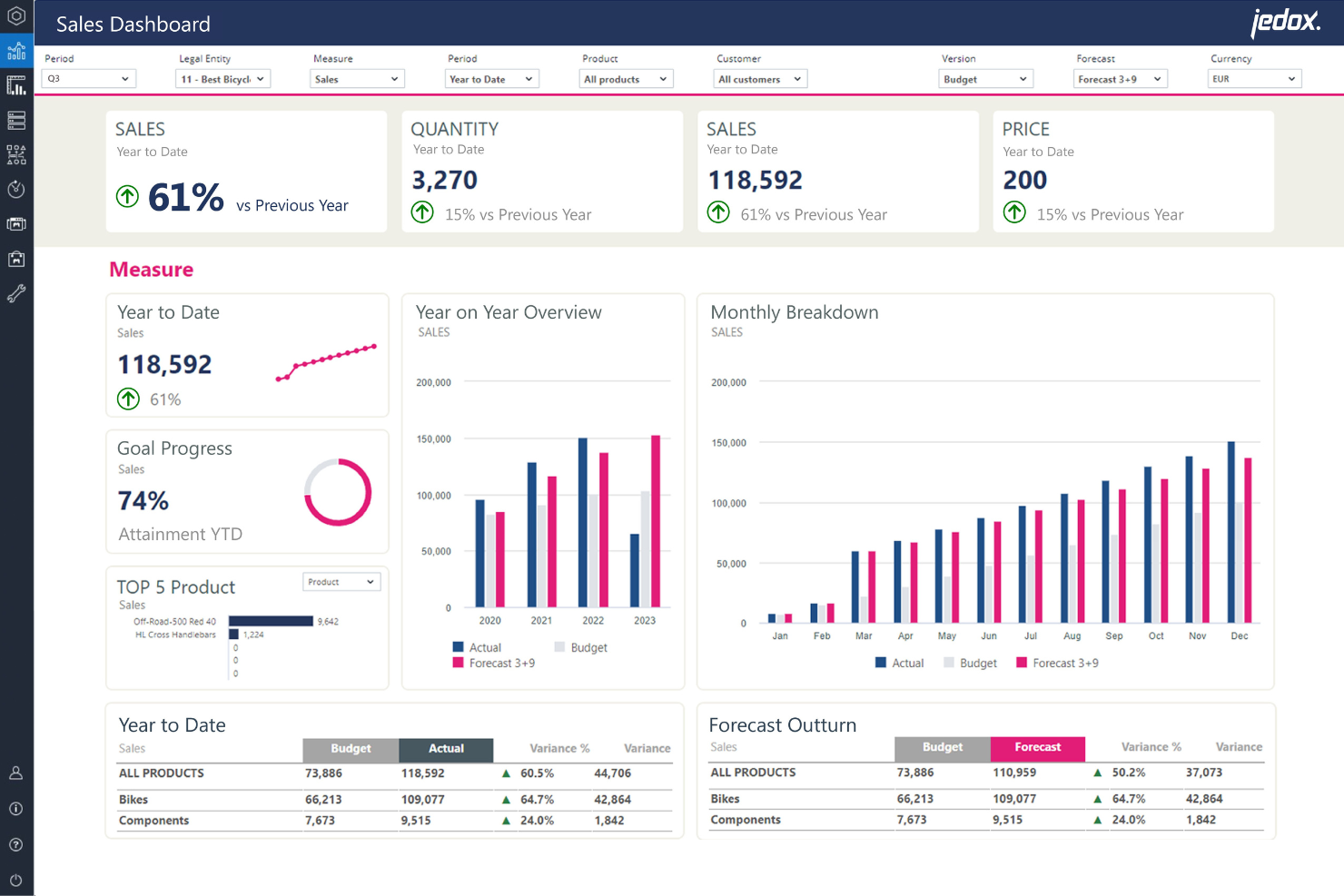Click green triangle in Year to Date Components row

tap(506, 821)
